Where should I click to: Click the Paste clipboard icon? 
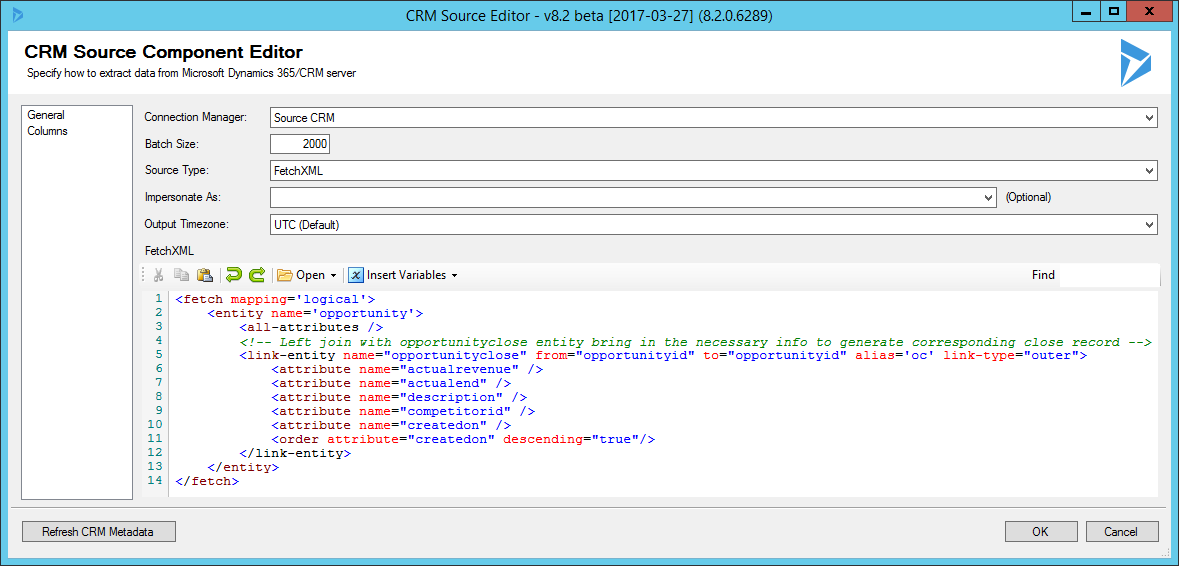click(x=204, y=275)
